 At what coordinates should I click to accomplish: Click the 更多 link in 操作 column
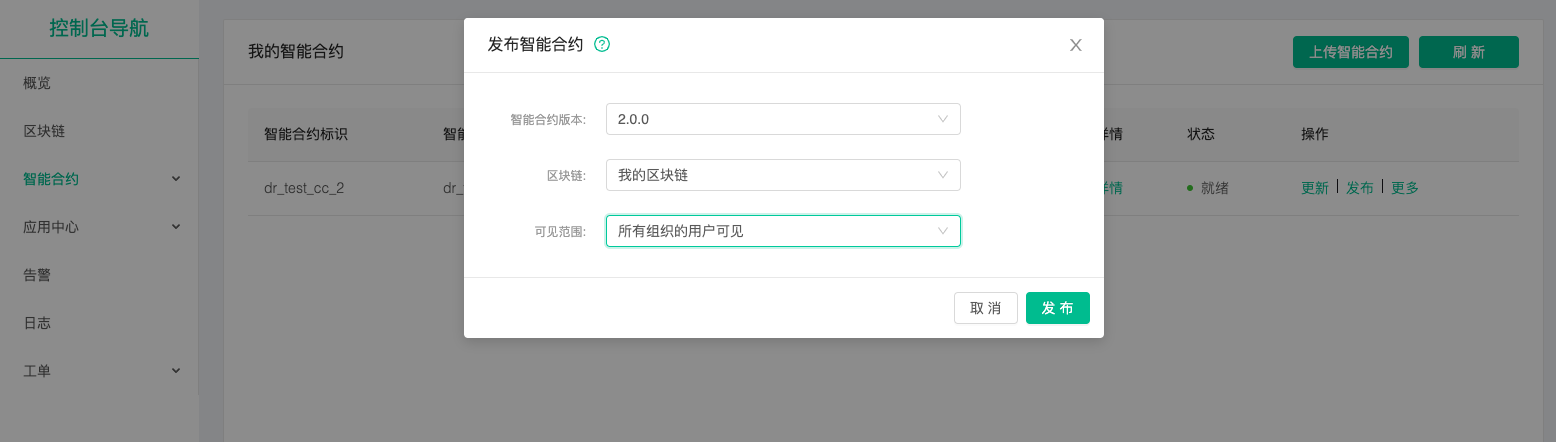(x=1405, y=188)
